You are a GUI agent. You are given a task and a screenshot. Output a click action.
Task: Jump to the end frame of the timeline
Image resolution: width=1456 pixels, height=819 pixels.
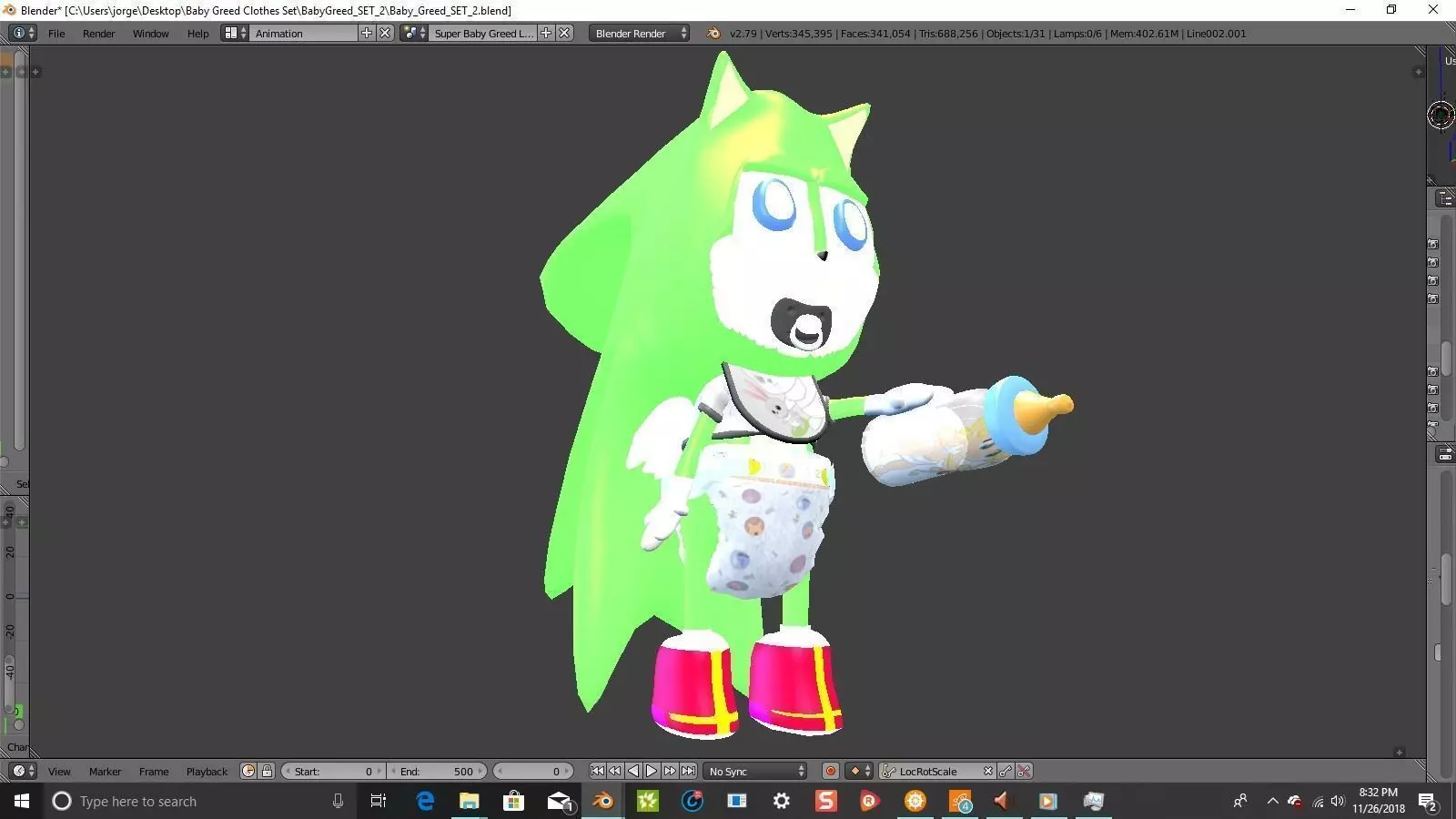click(x=689, y=771)
